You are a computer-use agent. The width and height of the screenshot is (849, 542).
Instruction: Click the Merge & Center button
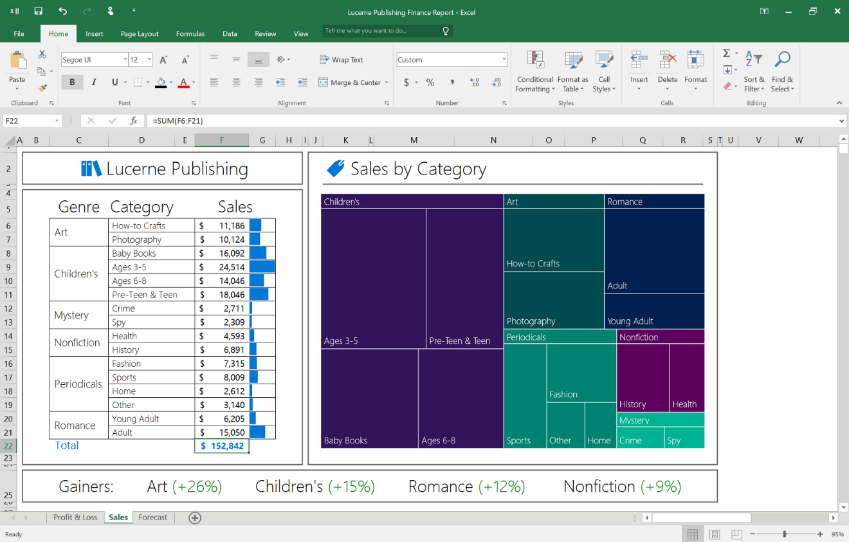pos(349,82)
